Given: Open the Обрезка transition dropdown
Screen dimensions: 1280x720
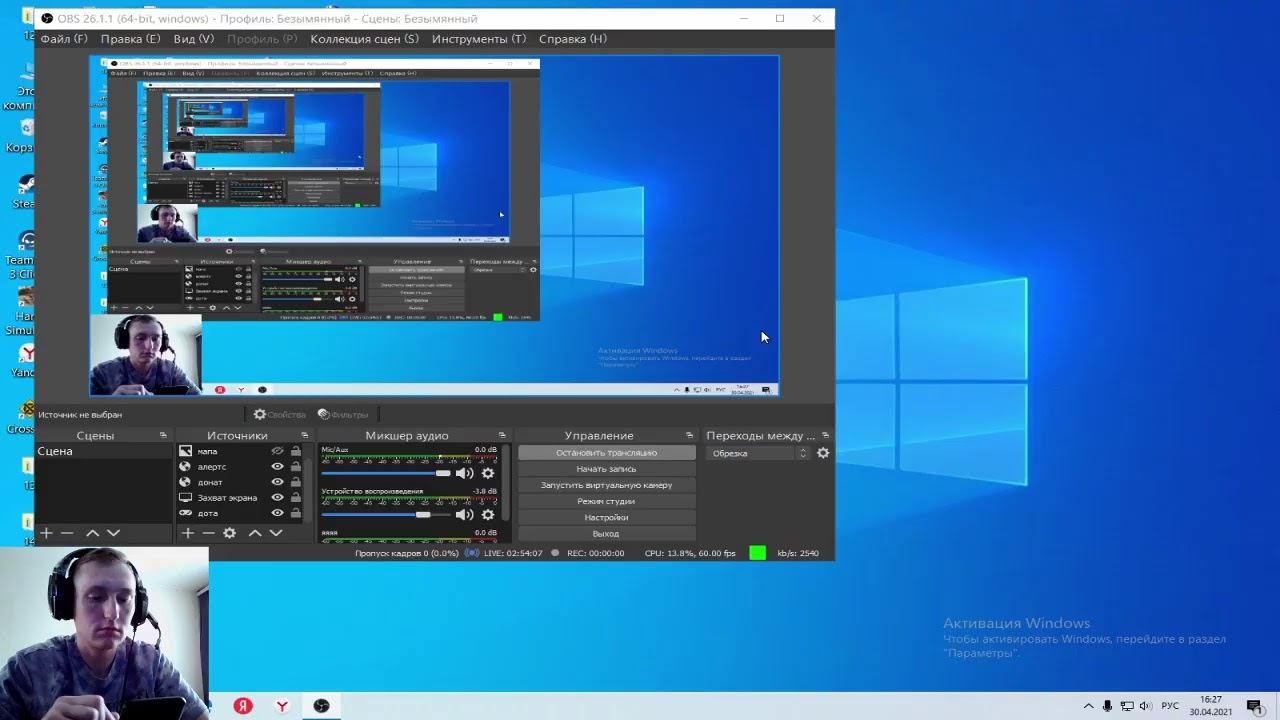Looking at the screenshot, I should [x=758, y=453].
